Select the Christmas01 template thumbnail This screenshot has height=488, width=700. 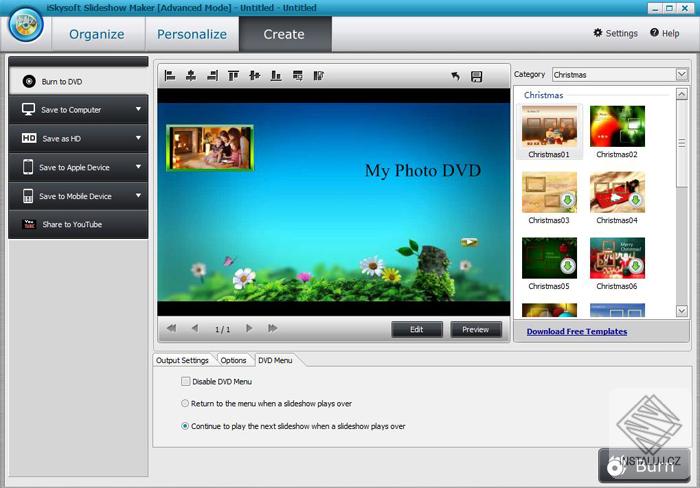pos(549,126)
